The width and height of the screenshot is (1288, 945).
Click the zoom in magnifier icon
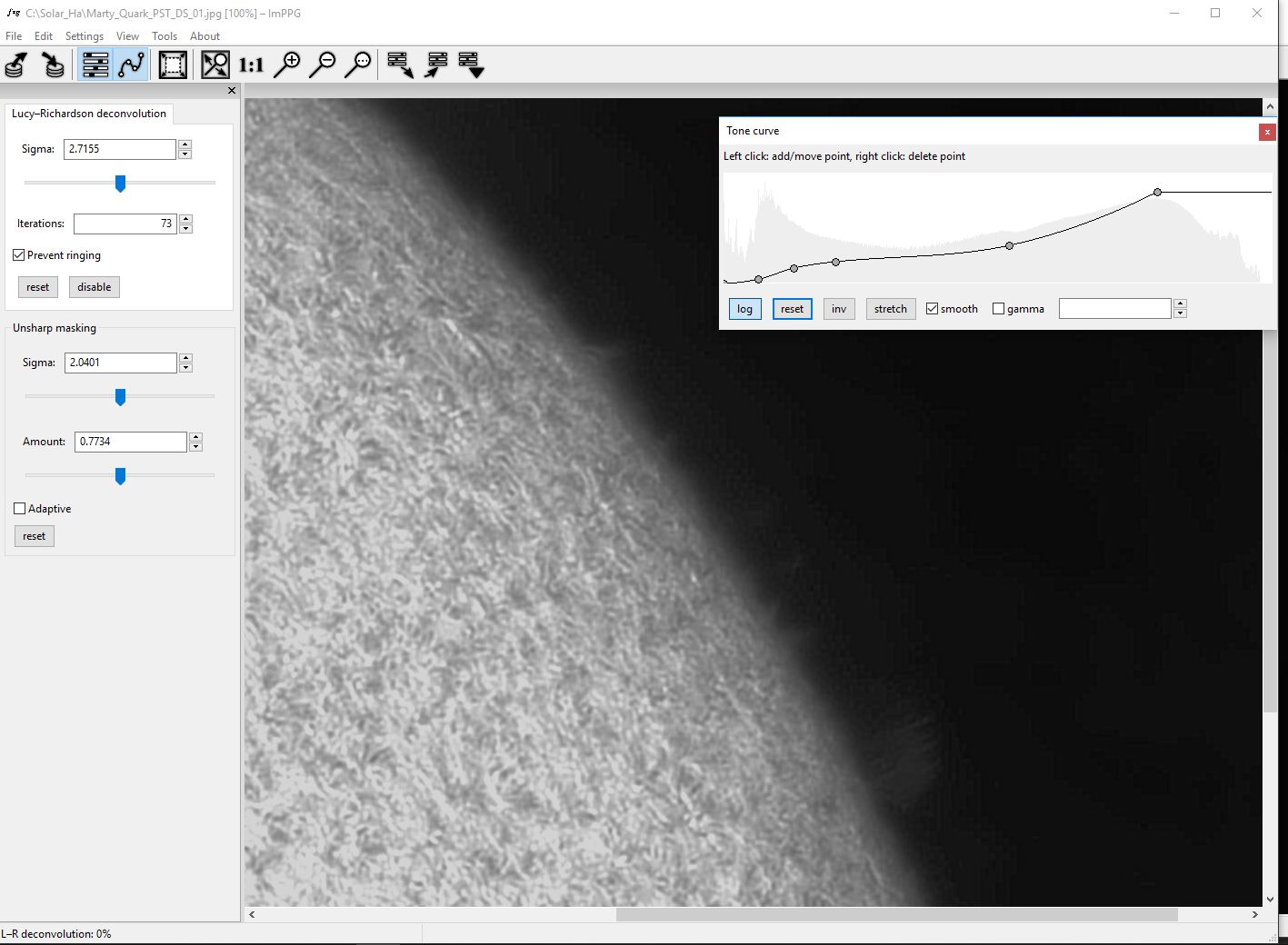coord(287,65)
